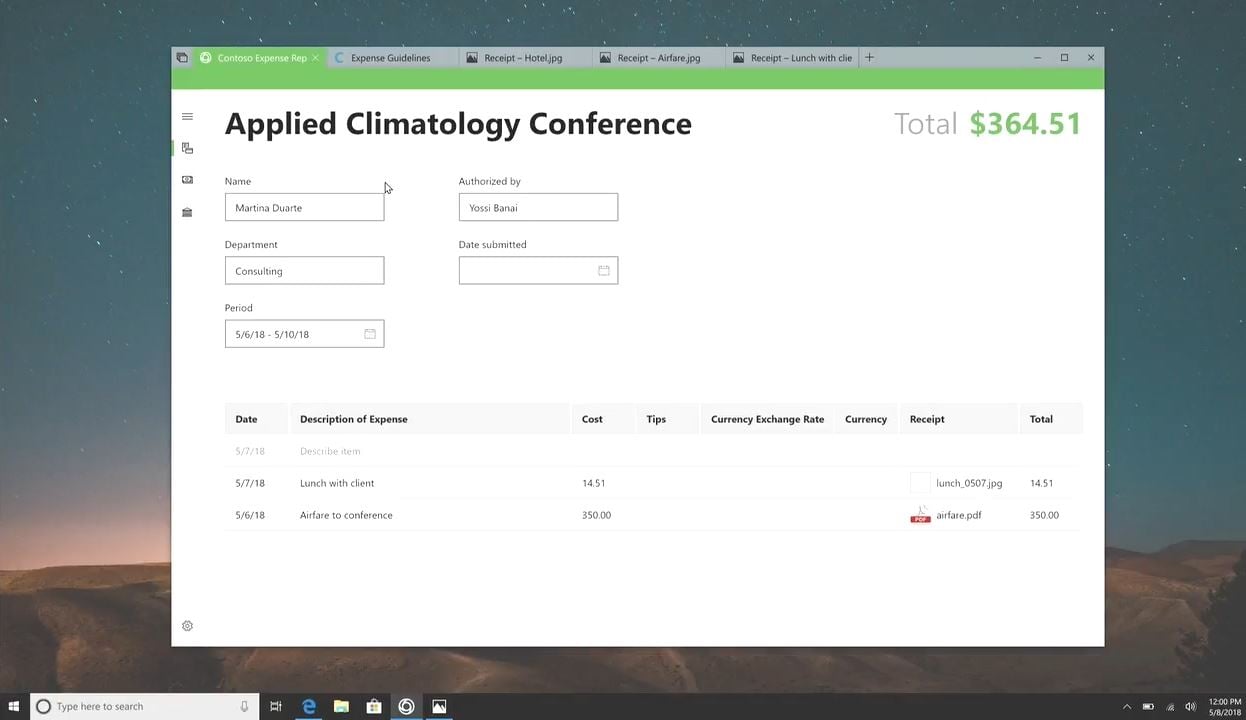
Task: Click Contoso app icon in taskbar
Action: tap(406, 706)
